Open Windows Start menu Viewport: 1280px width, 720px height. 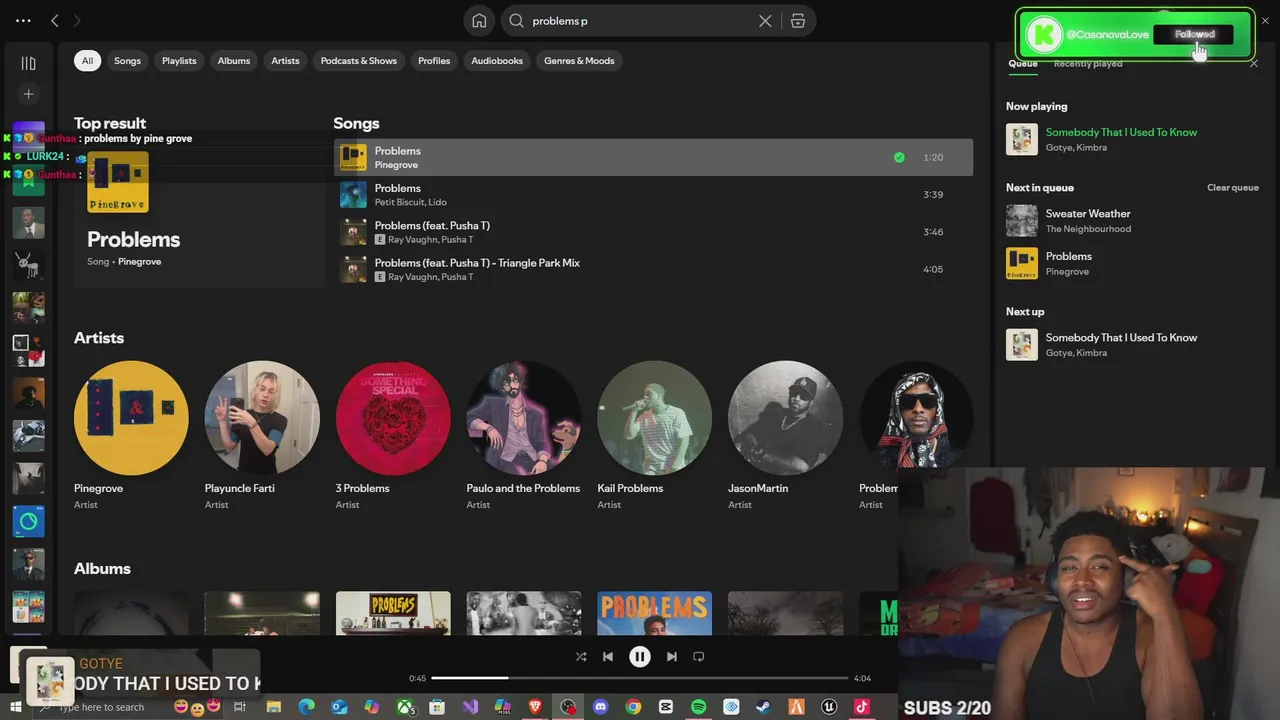tap(16, 707)
